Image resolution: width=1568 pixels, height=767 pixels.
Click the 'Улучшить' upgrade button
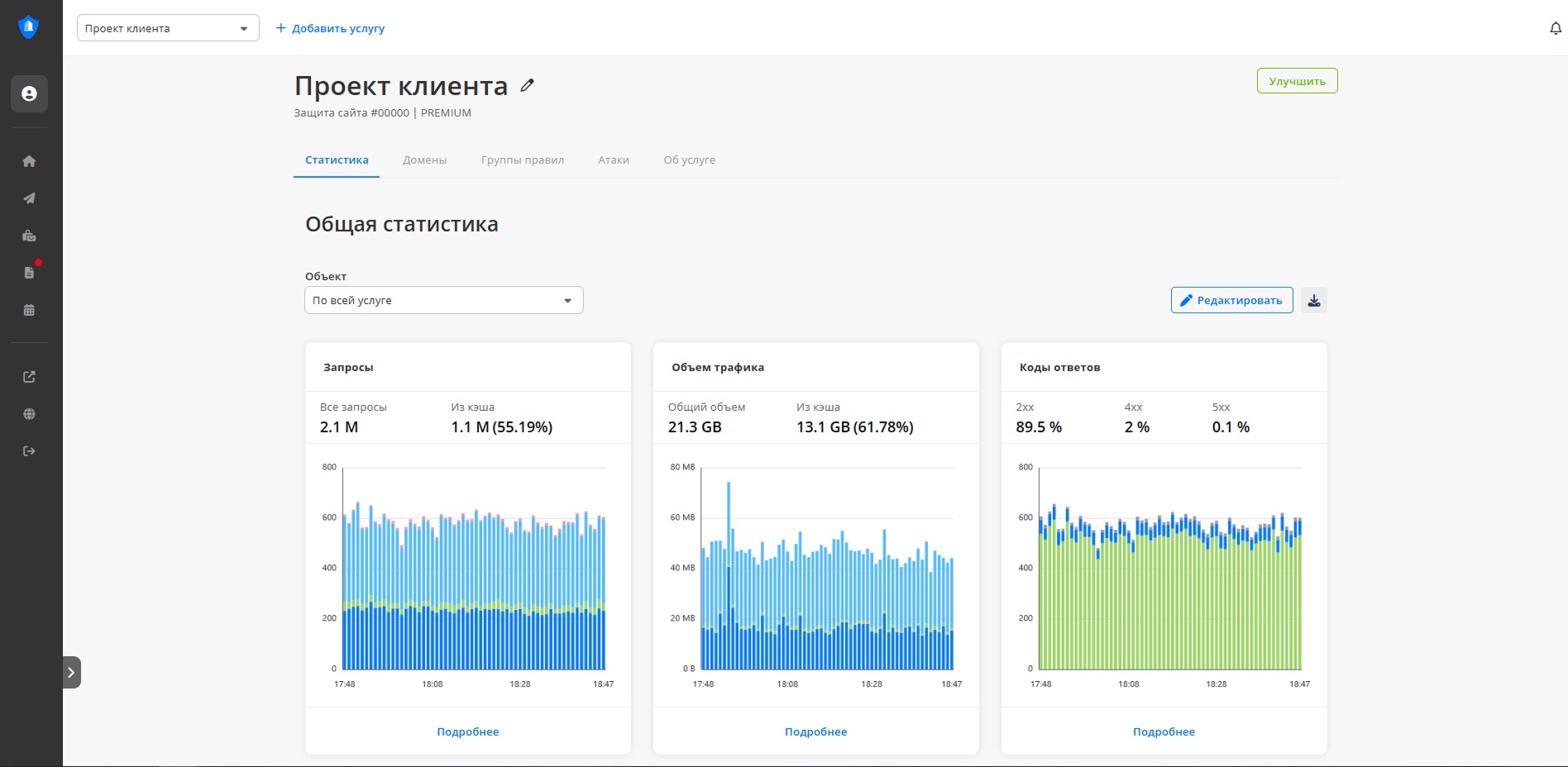click(1296, 81)
